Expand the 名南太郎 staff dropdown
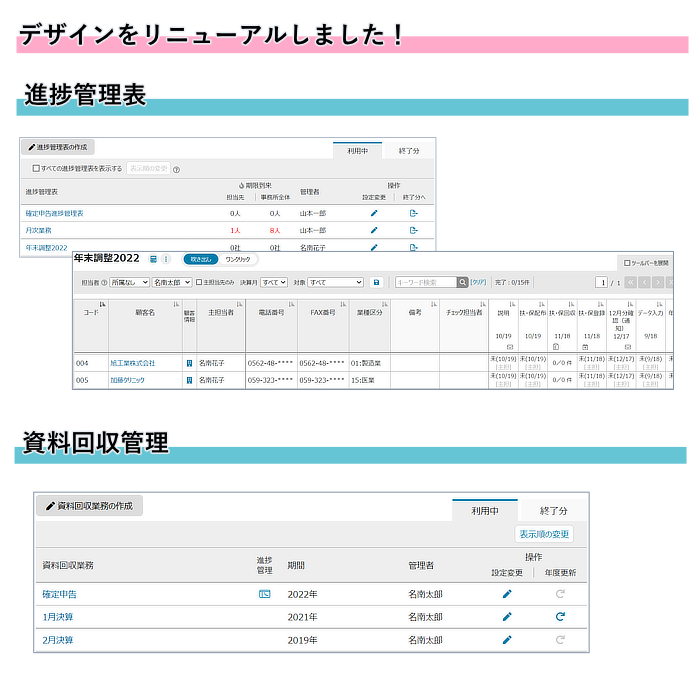700x700 pixels. [171, 283]
